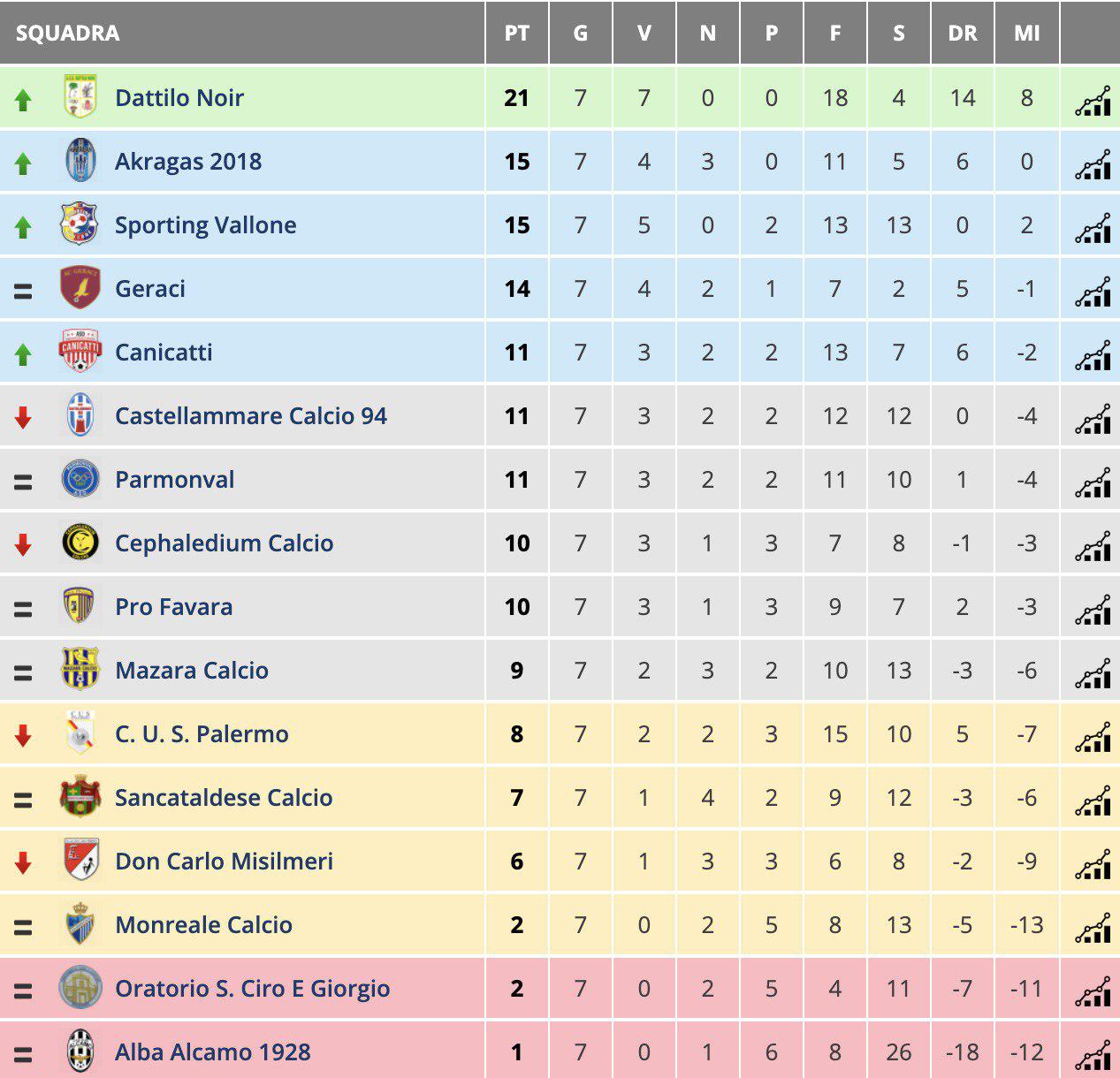Screen dimensions: 1120x1078
Task: Click Canicattì team crest logo
Action: 80,352
